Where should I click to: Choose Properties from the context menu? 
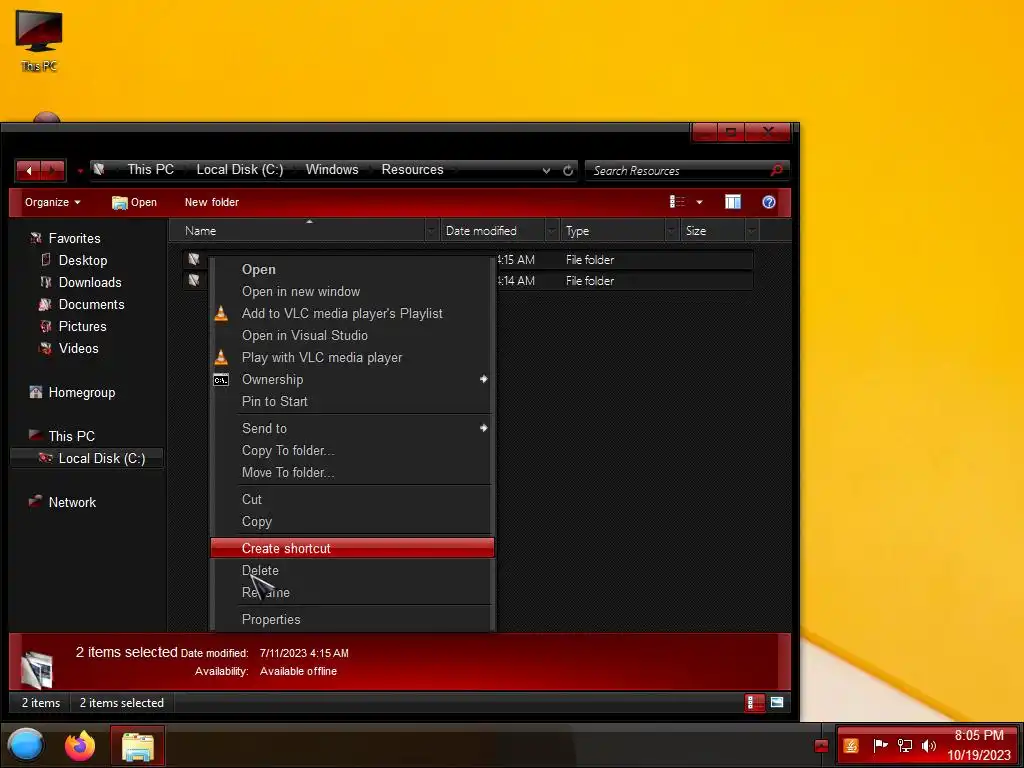(x=352, y=619)
